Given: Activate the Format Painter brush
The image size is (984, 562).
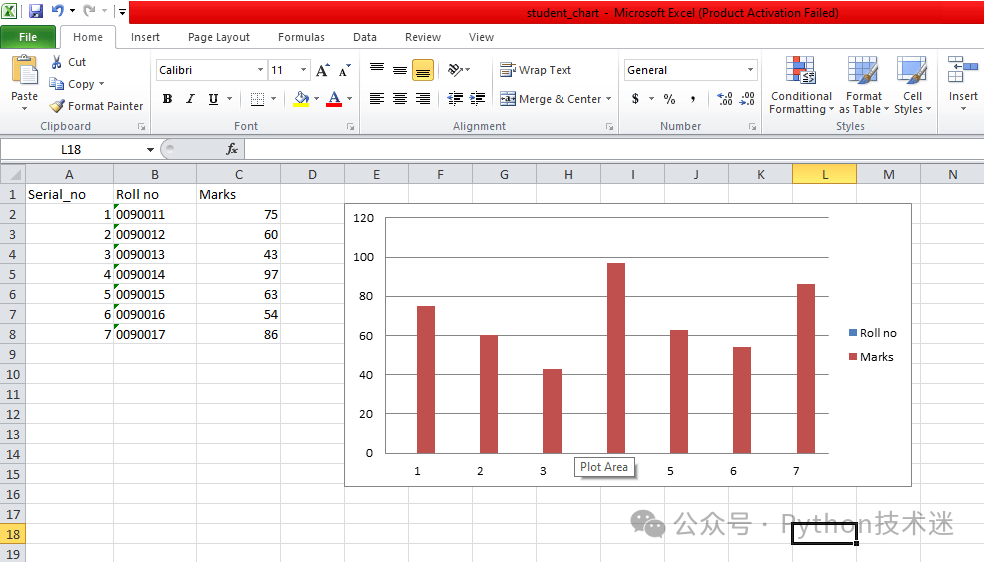Looking at the screenshot, I should tap(96, 106).
